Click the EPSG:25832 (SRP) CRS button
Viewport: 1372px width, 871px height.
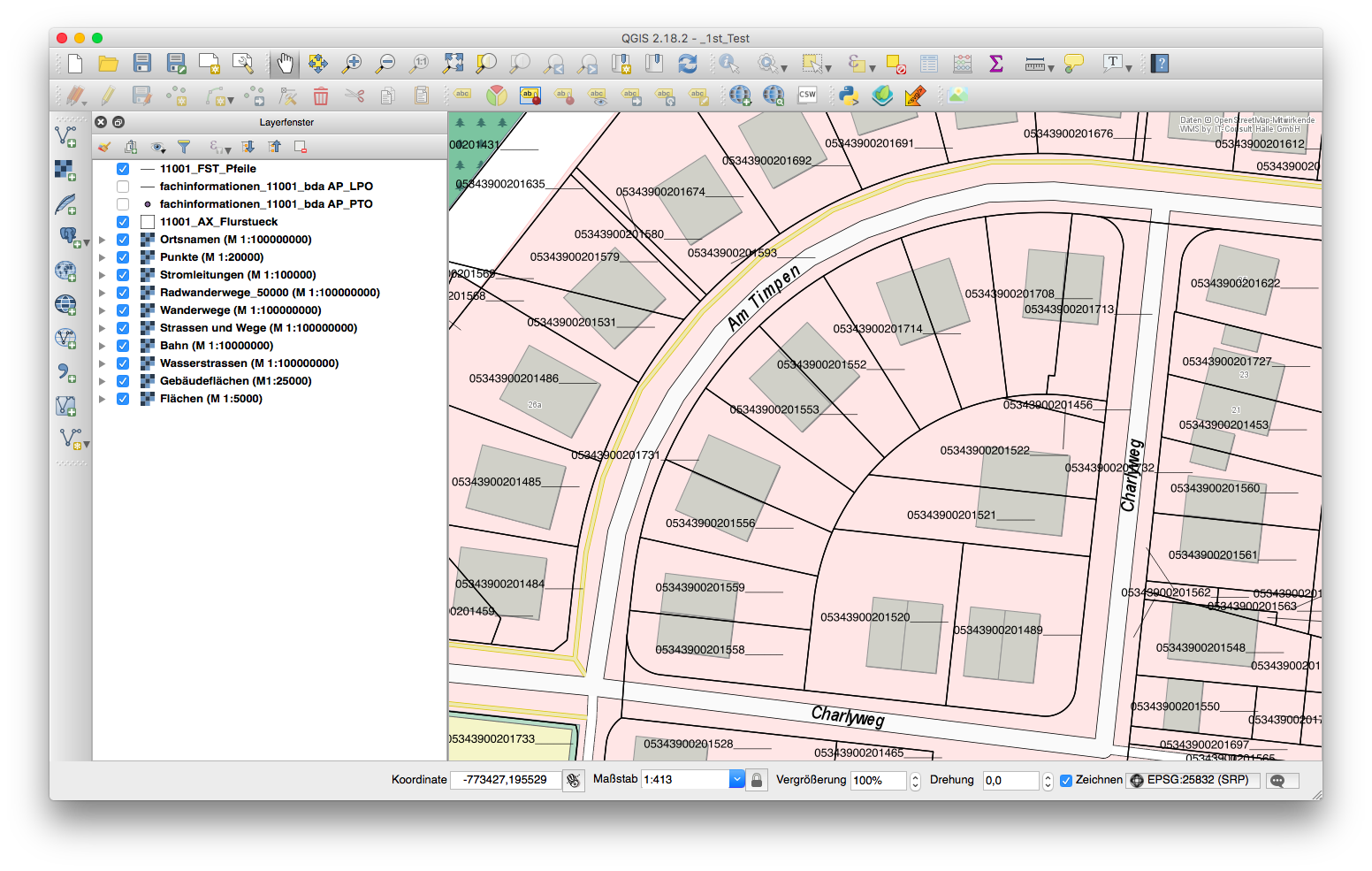pyautogui.click(x=1192, y=780)
